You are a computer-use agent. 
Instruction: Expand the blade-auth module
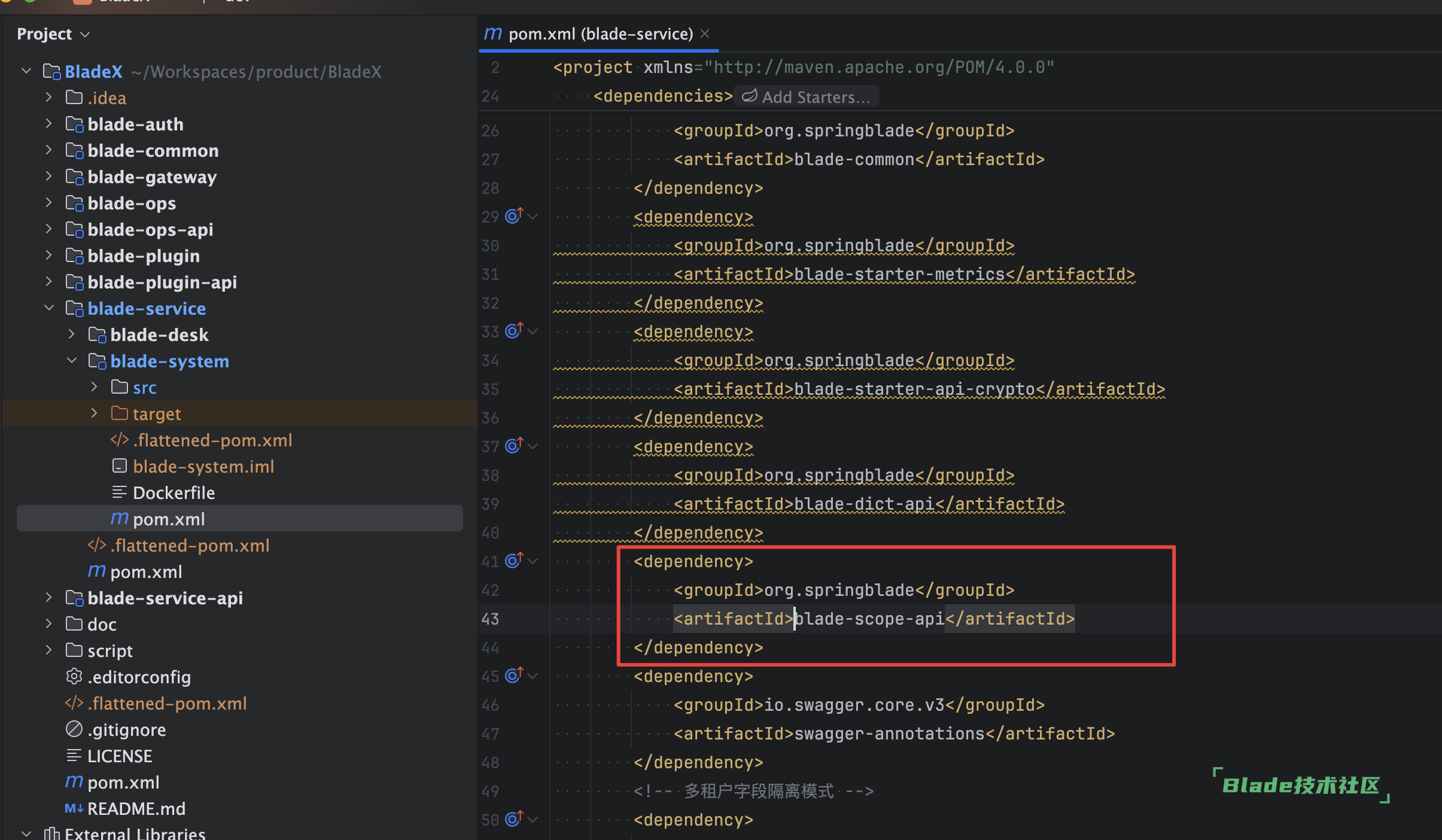(x=49, y=124)
